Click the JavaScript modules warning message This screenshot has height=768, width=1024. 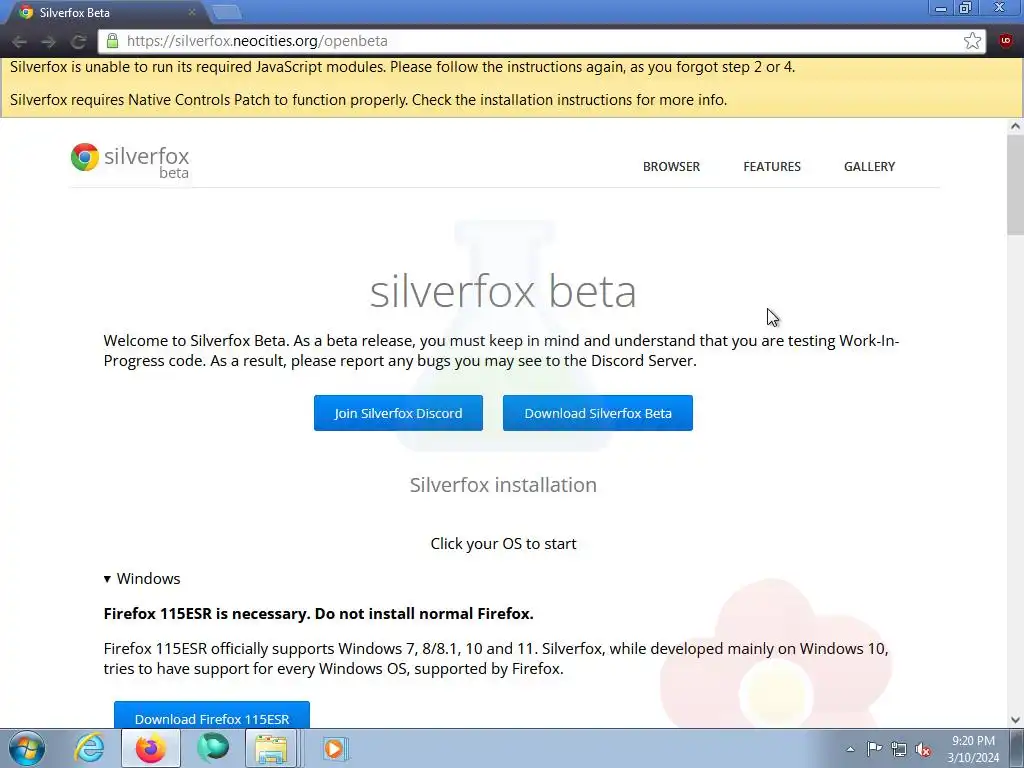click(x=402, y=67)
